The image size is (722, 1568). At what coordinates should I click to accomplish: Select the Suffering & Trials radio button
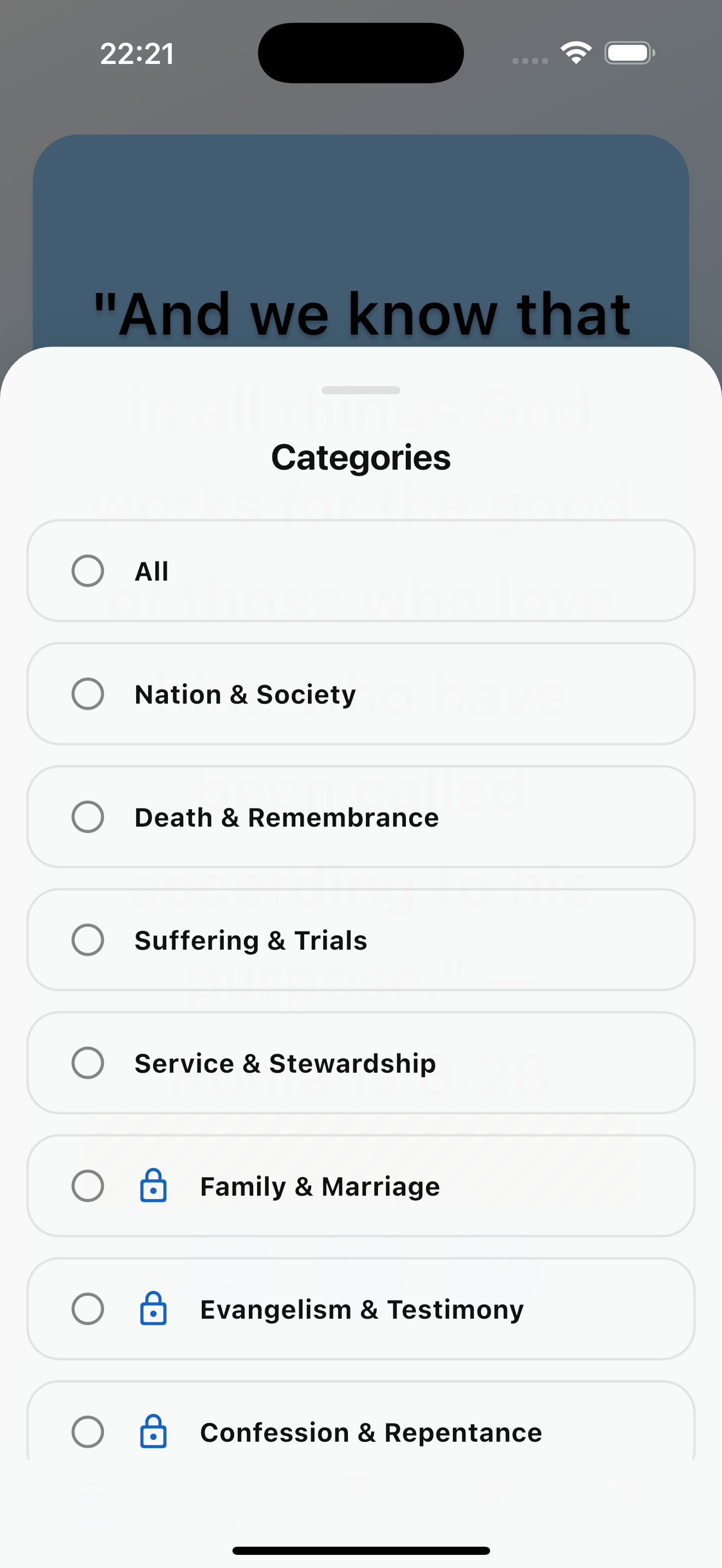(88, 939)
